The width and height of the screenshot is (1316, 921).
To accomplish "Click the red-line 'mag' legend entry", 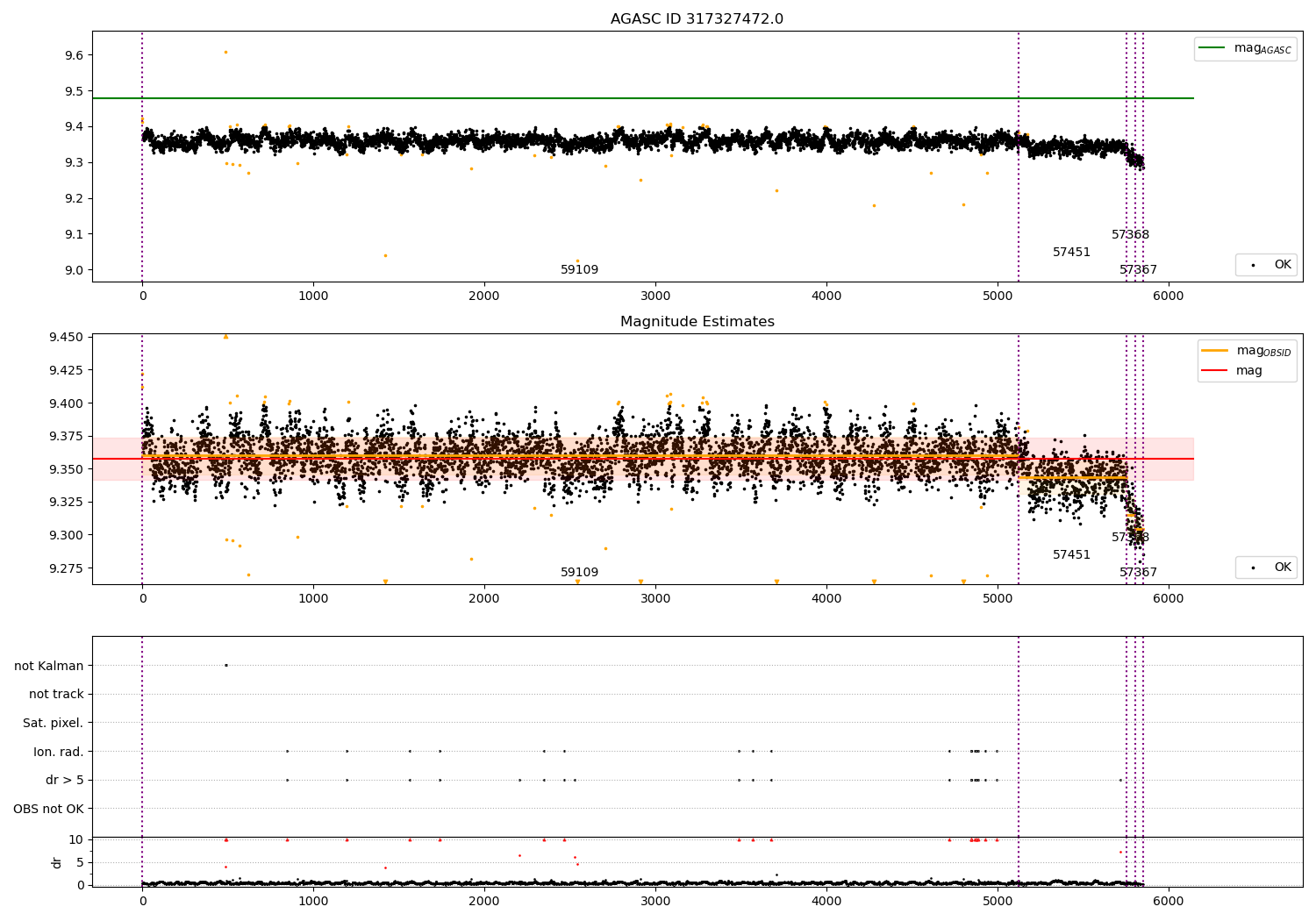I will [1232, 371].
